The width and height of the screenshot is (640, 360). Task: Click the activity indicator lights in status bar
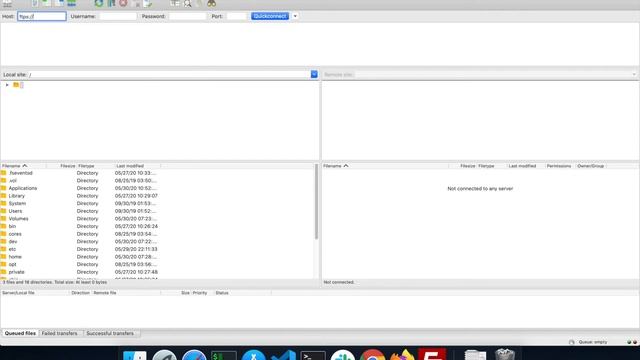tap(632, 342)
